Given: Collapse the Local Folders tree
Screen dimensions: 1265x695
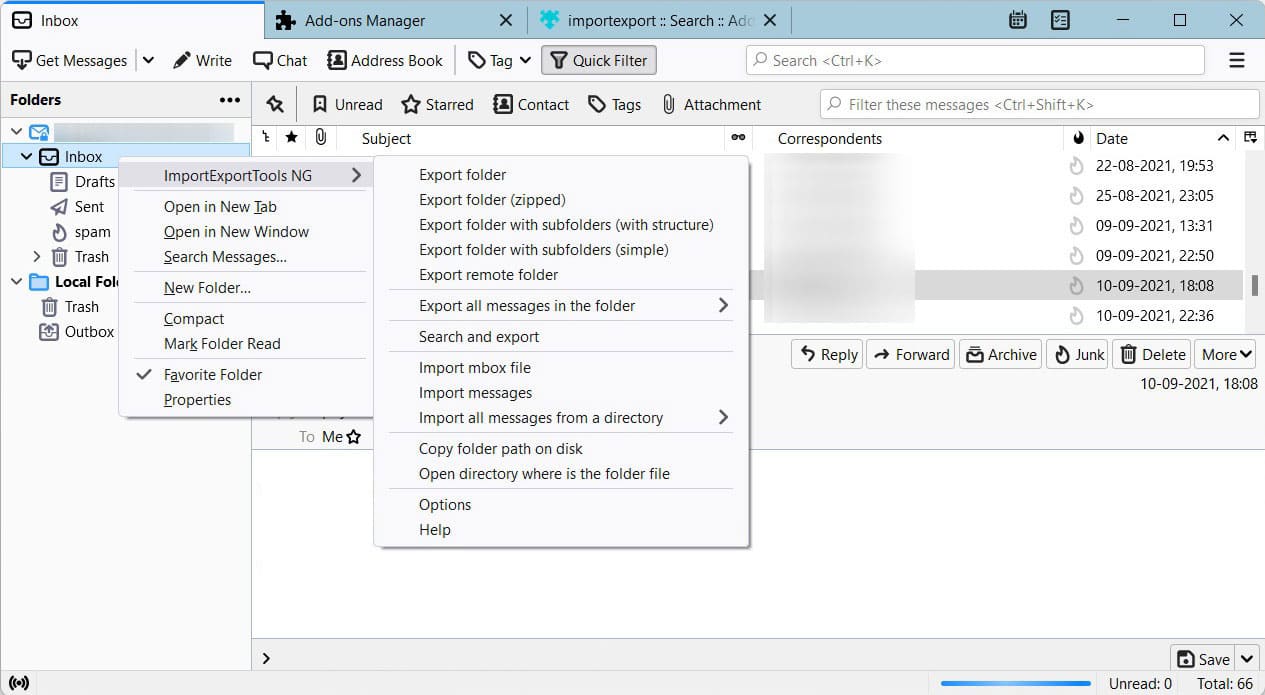Looking at the screenshot, I should point(16,281).
